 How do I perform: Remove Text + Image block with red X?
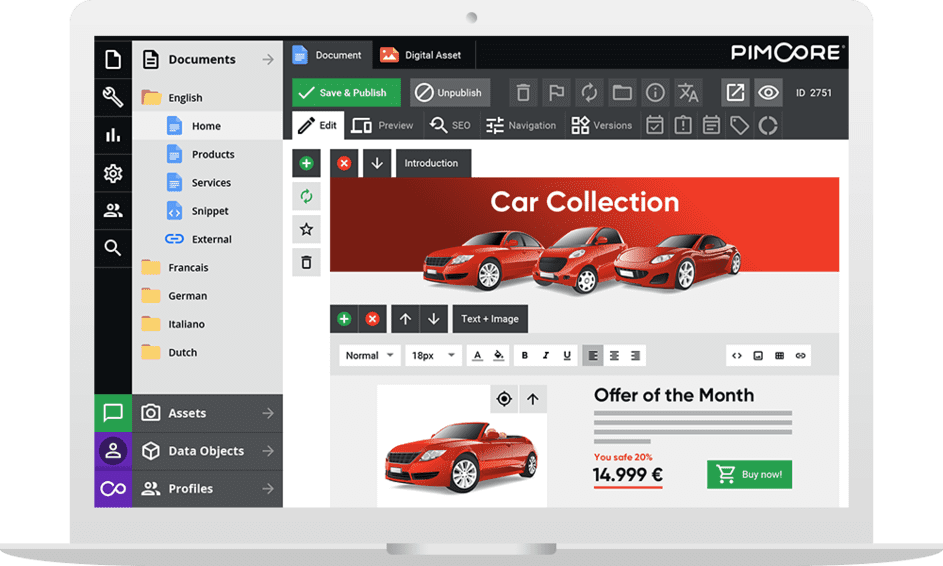coord(372,319)
